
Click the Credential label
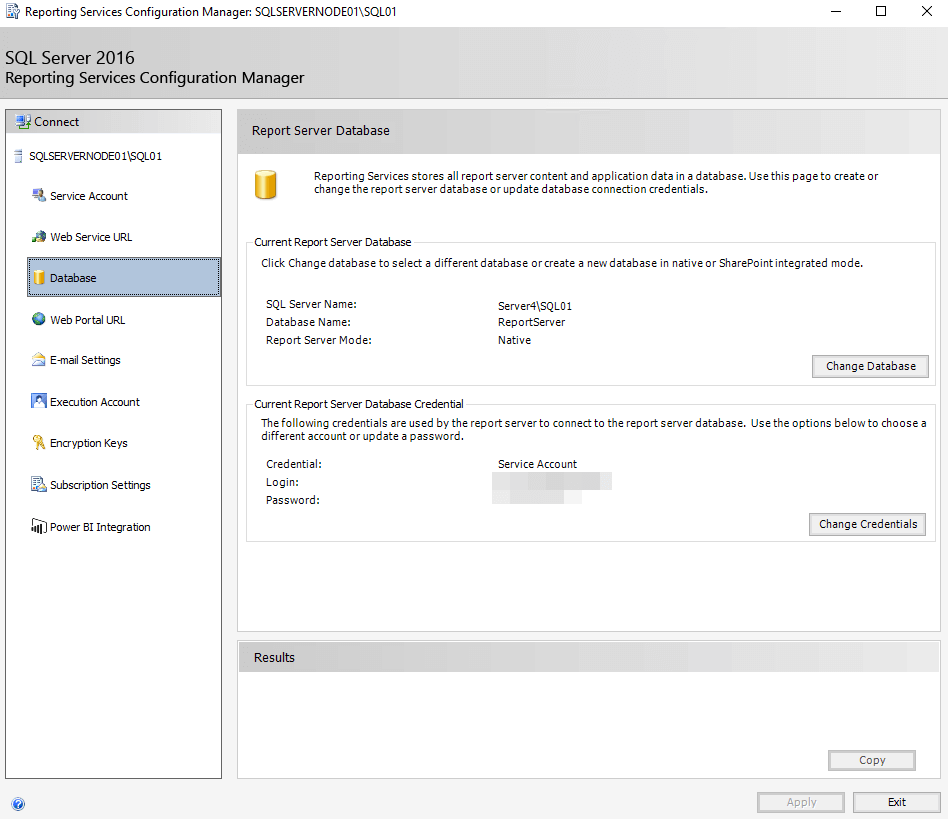coord(294,464)
